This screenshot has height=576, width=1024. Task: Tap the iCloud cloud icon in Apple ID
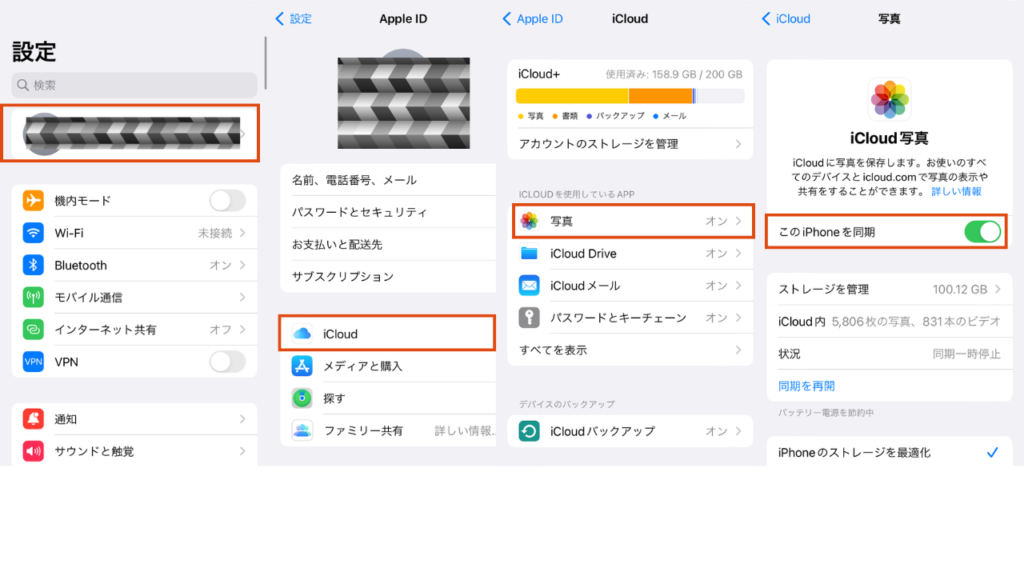click(x=302, y=334)
